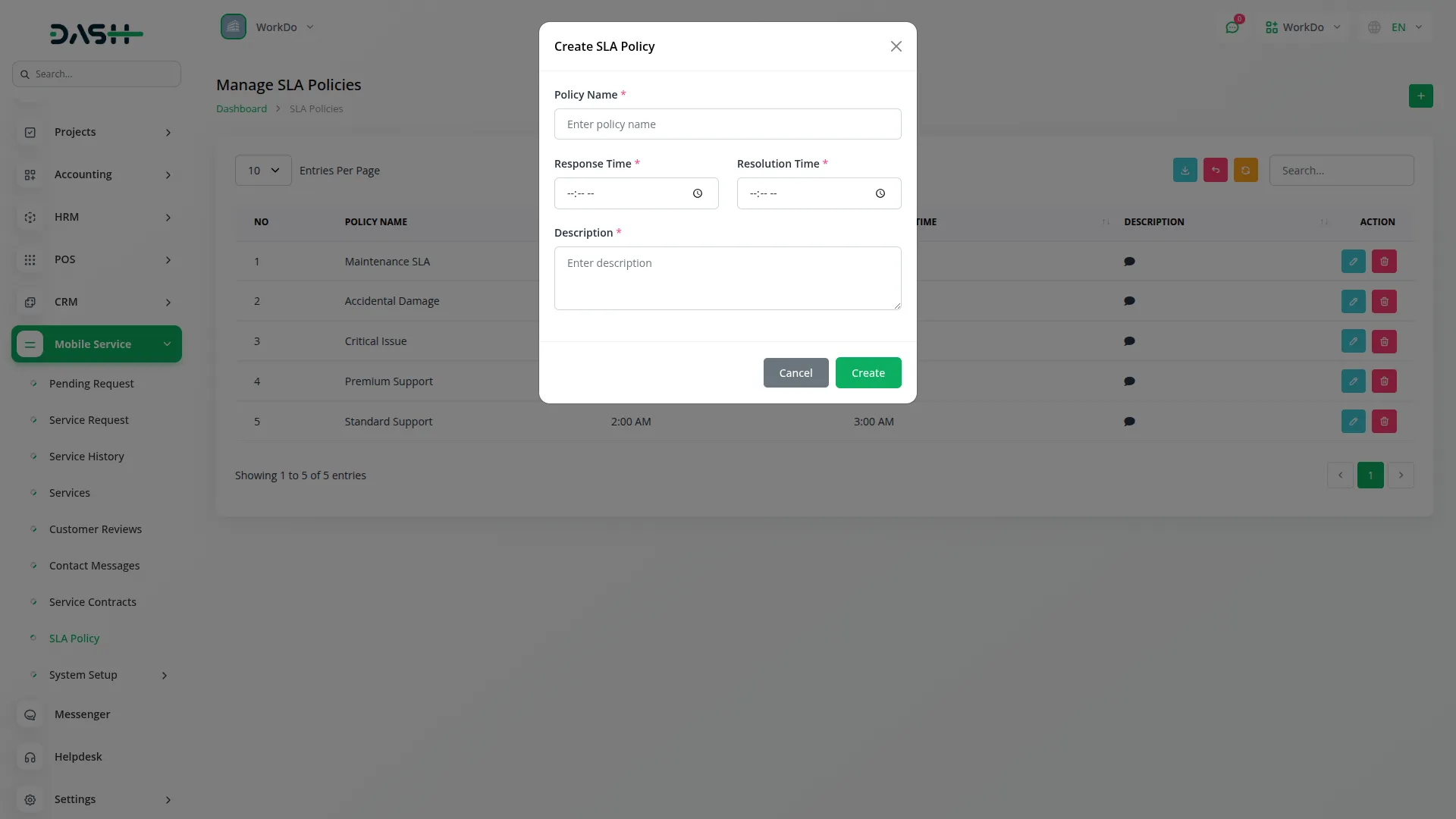Screen dimensions: 1456x819
Task: Open the entries per page dropdown
Action: point(262,170)
